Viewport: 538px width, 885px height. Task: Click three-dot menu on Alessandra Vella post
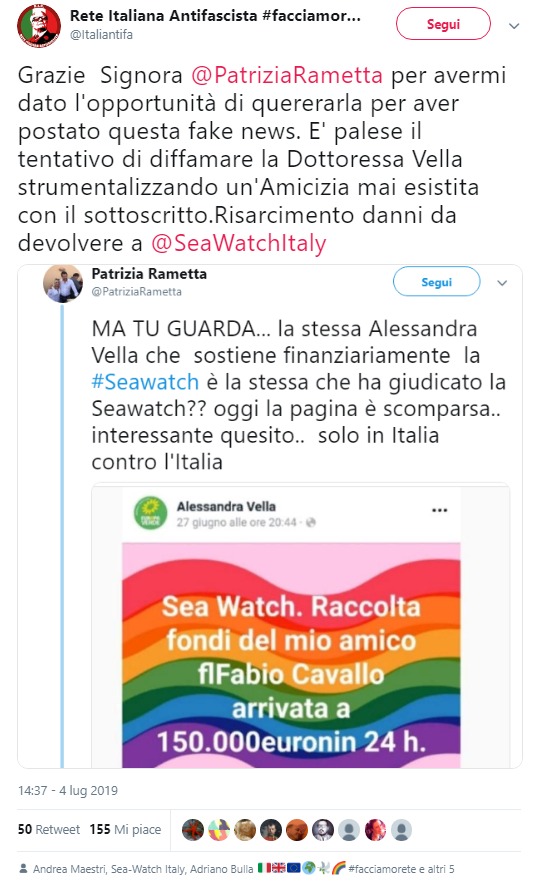click(x=439, y=510)
